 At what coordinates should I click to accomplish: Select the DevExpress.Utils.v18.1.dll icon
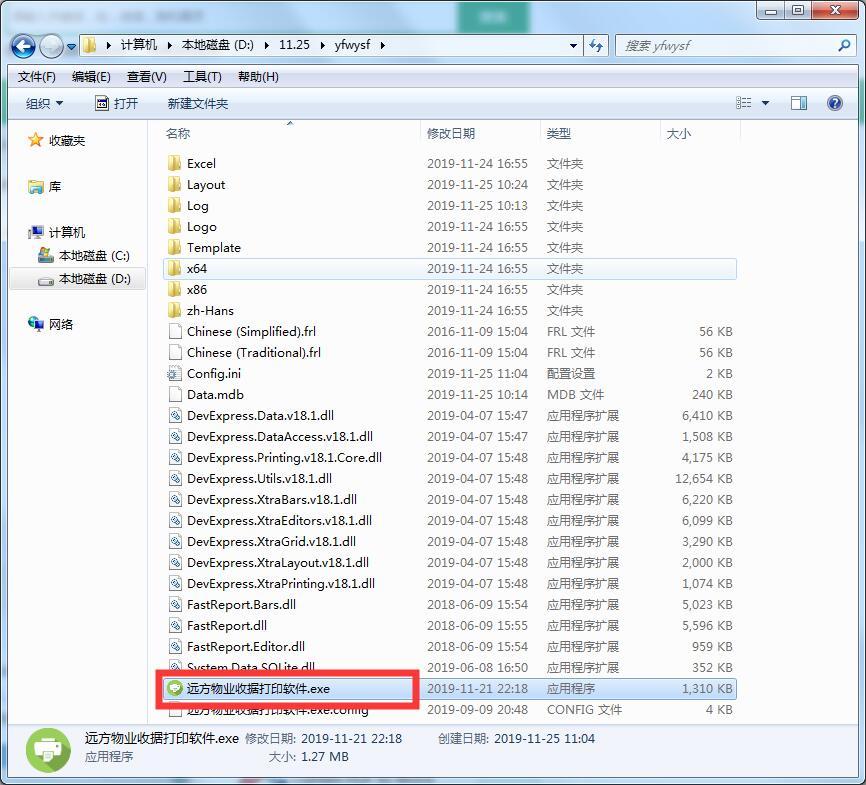pyautogui.click(x=175, y=478)
